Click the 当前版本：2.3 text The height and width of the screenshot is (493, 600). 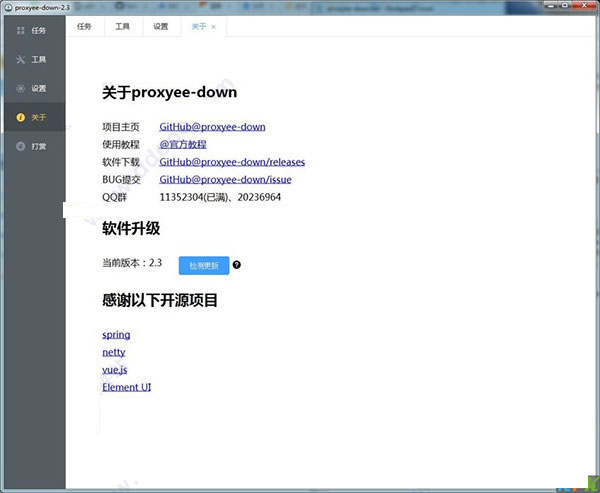[132, 263]
